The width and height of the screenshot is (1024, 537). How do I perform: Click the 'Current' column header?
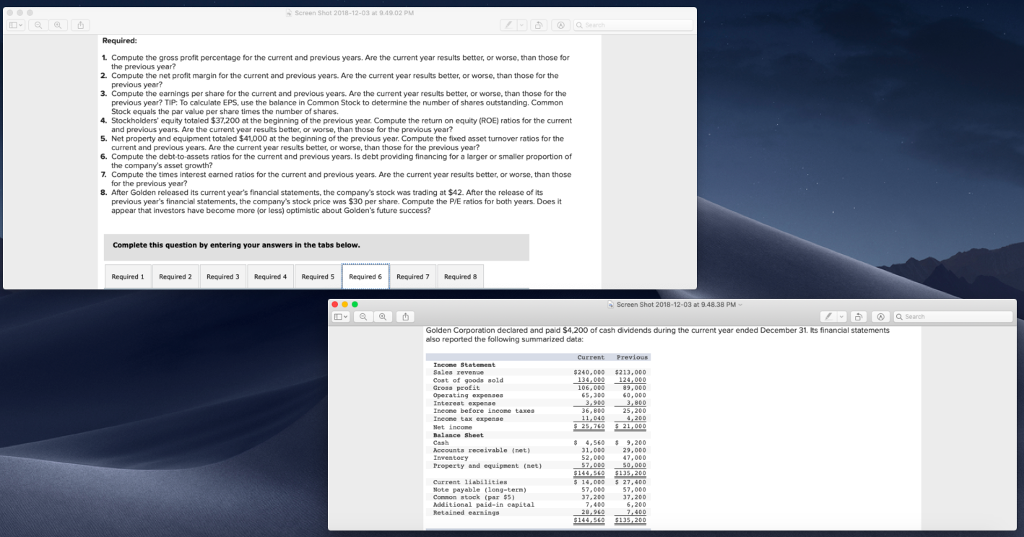591,357
